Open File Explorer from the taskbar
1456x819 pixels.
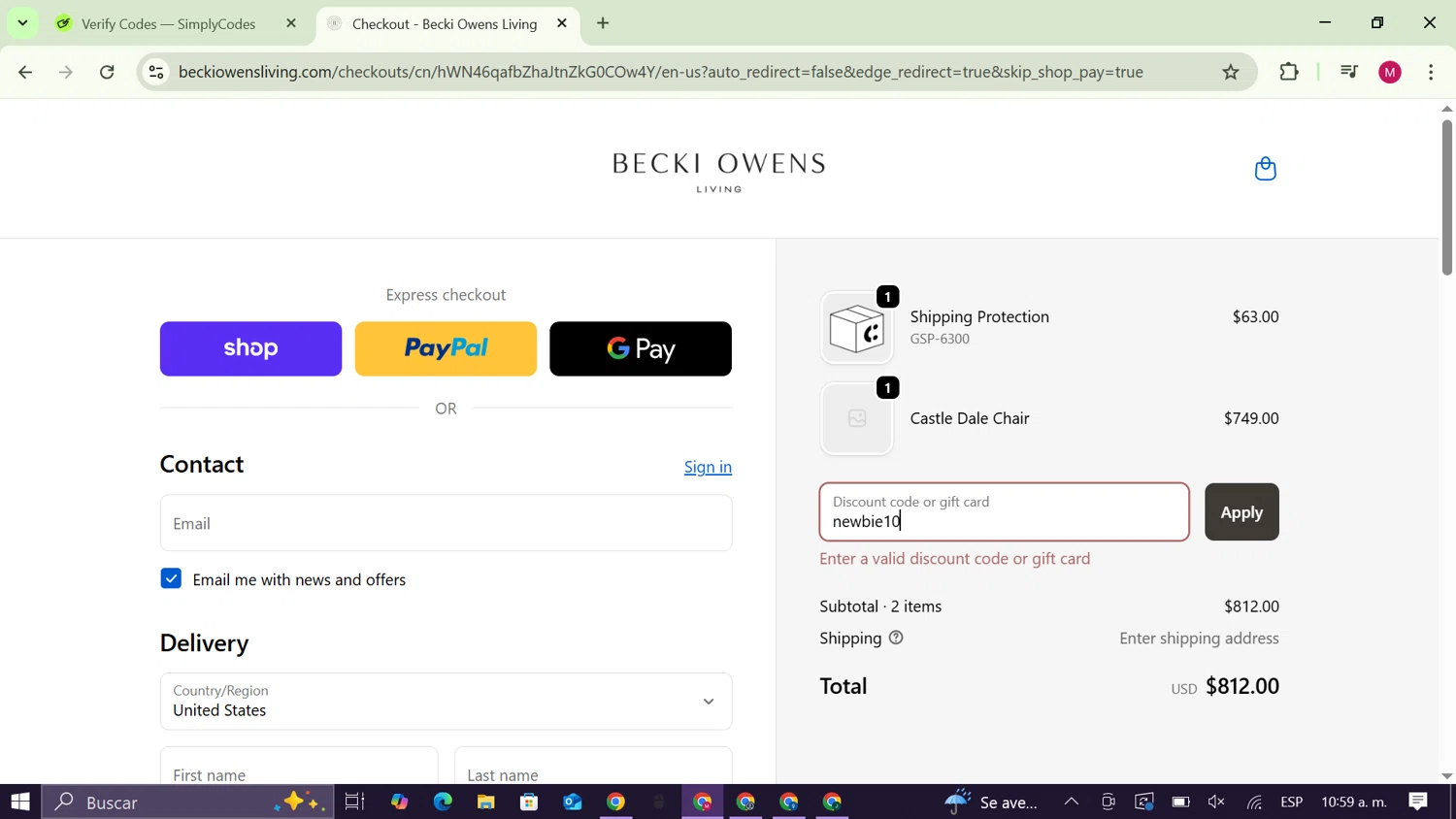tap(486, 802)
